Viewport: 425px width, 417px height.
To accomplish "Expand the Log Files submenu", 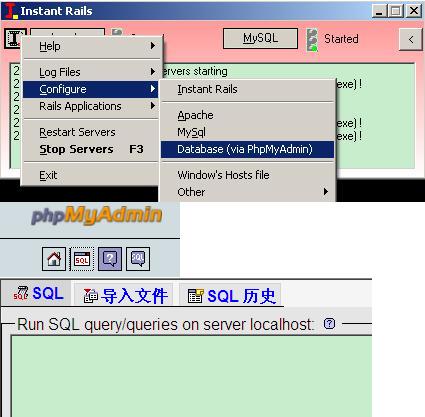I will click(x=91, y=72).
